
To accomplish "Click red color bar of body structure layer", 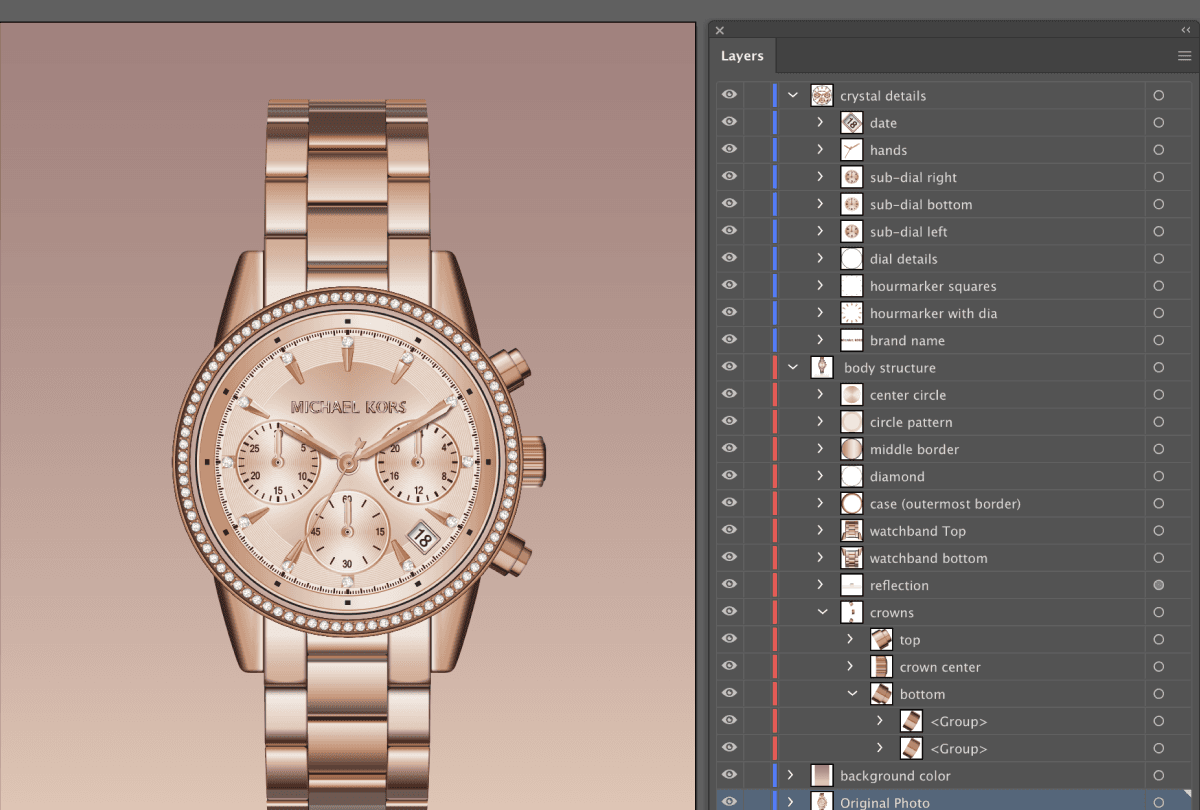I will pyautogui.click(x=775, y=367).
